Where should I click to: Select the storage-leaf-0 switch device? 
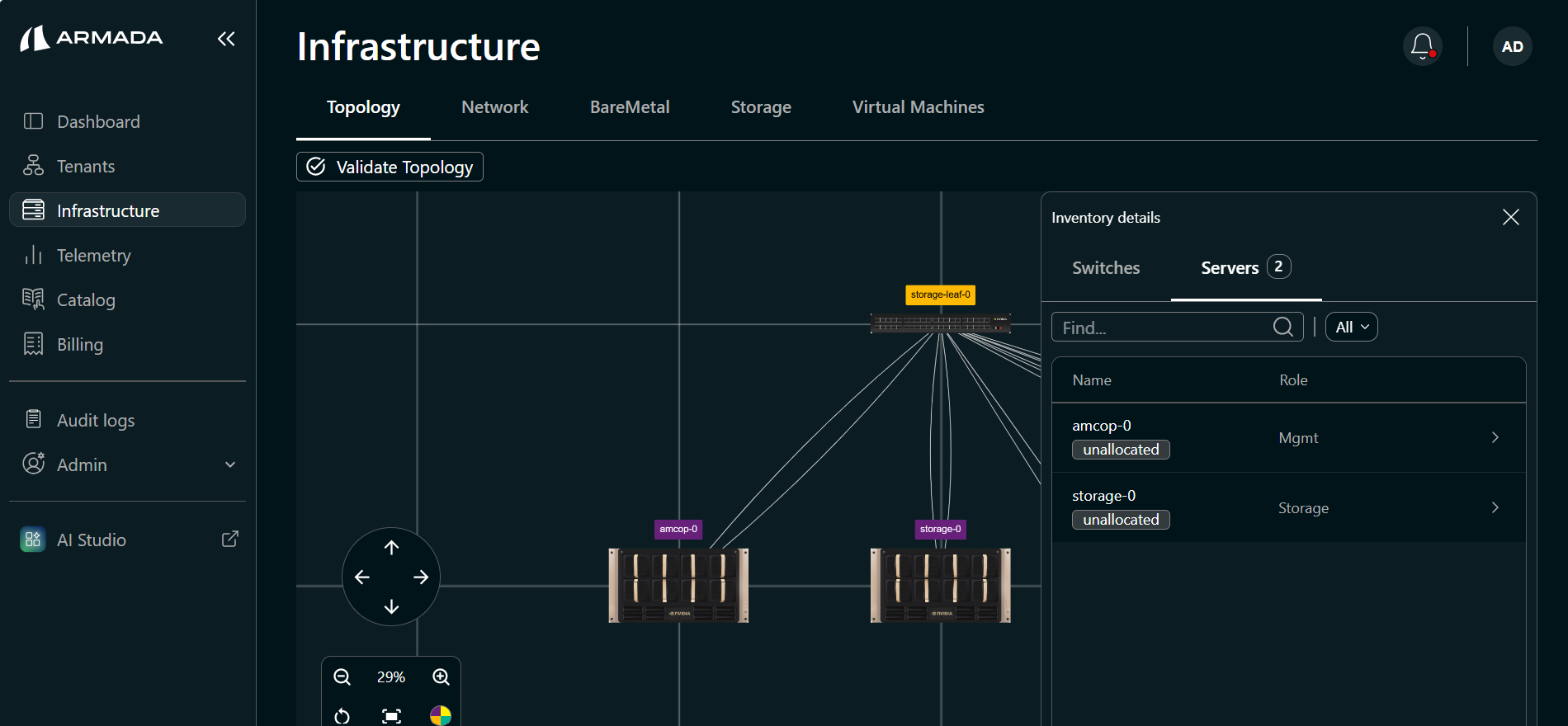click(941, 323)
